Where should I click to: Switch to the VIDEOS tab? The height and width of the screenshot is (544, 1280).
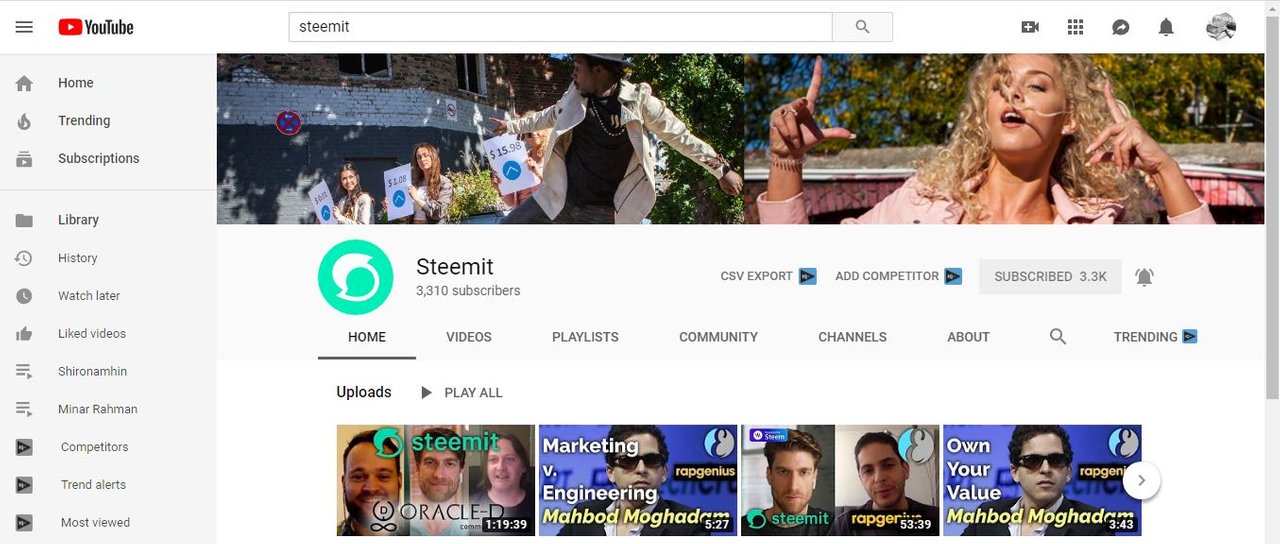point(469,337)
